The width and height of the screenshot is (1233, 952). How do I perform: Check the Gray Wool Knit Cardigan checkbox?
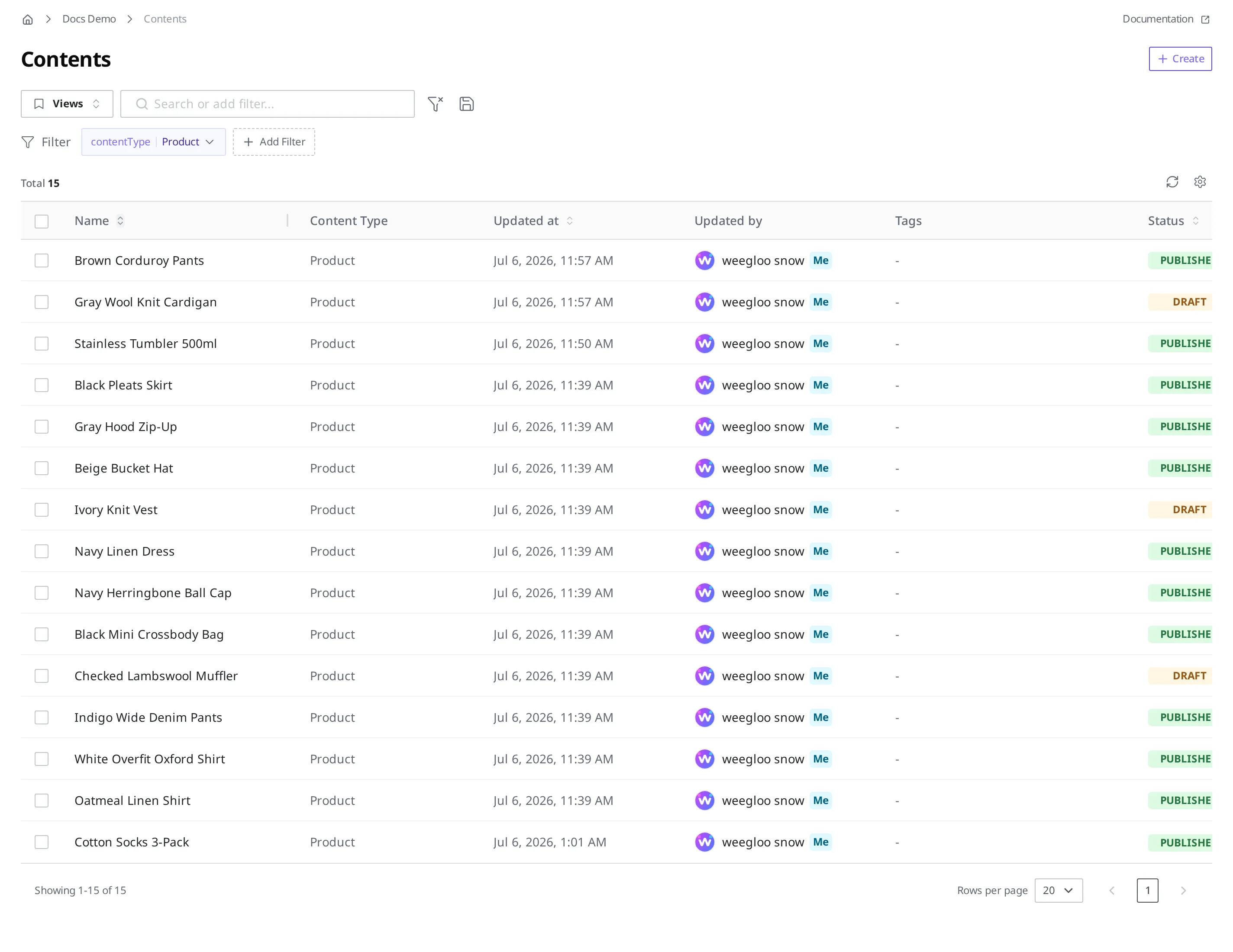[x=41, y=302]
